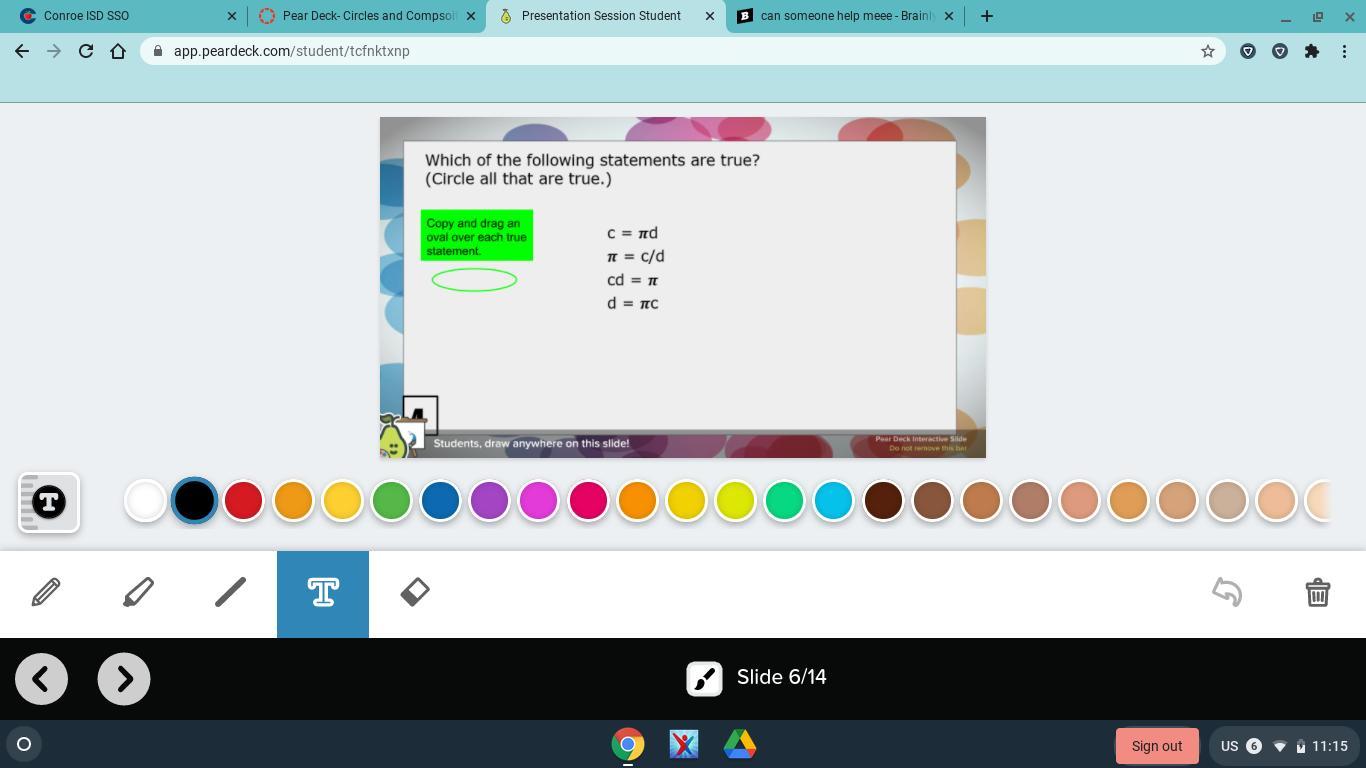Open the text size selector button

click(49, 502)
